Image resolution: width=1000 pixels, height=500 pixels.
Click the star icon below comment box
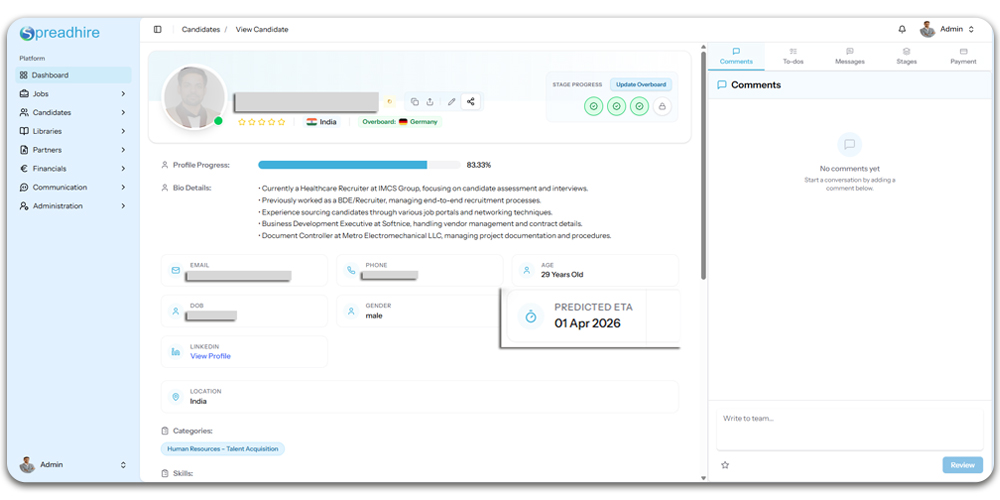(725, 465)
